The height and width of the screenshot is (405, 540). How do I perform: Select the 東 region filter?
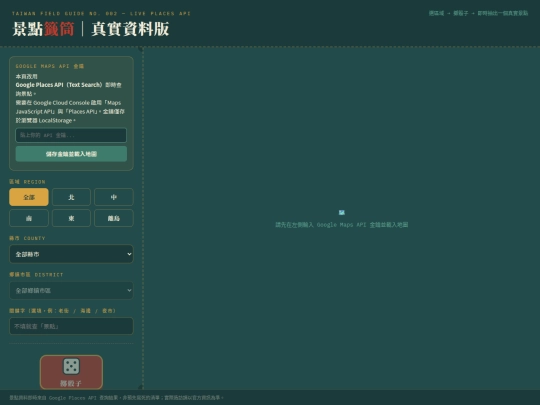(71, 218)
